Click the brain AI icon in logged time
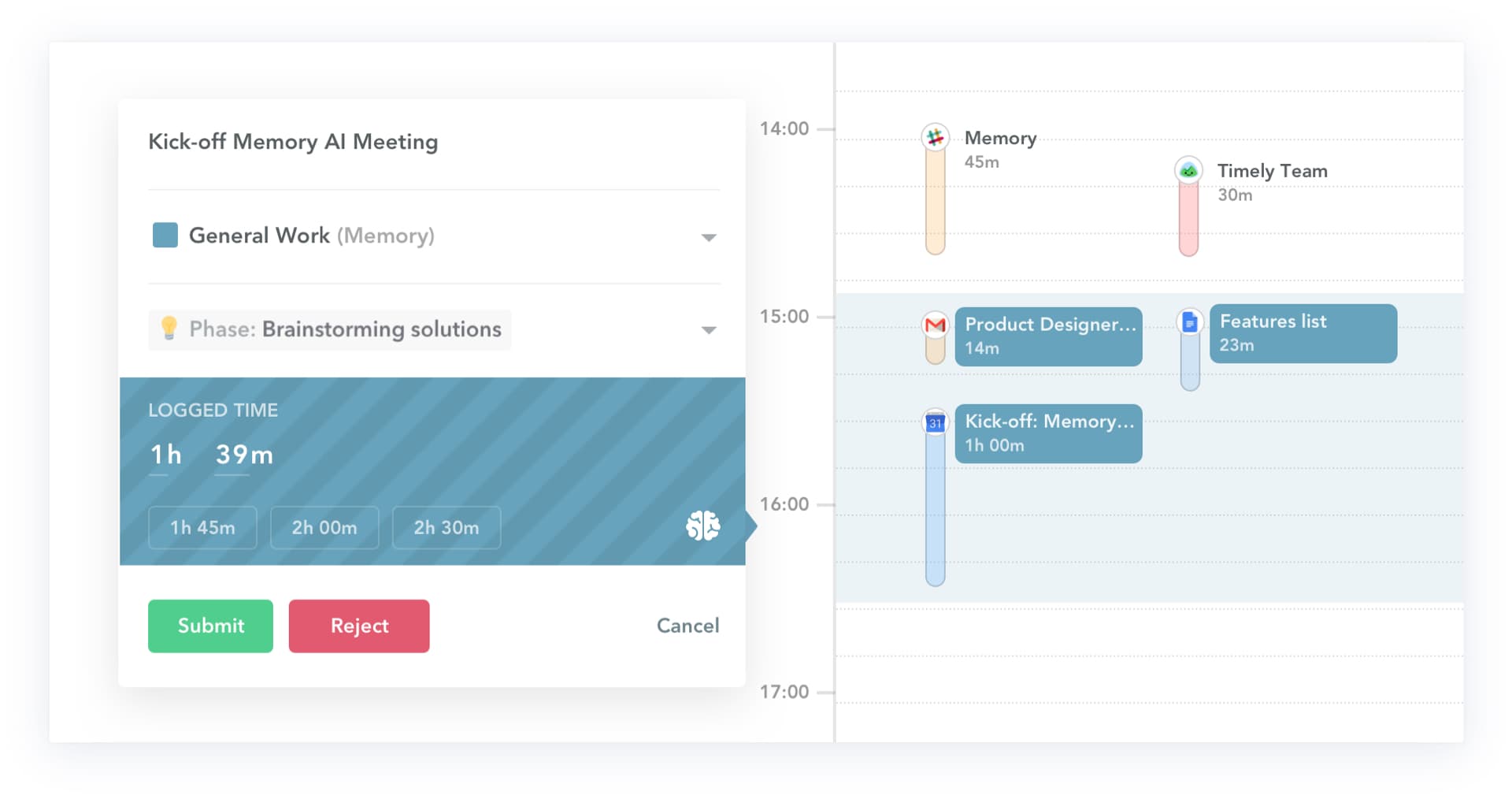1512x799 pixels. click(x=702, y=526)
